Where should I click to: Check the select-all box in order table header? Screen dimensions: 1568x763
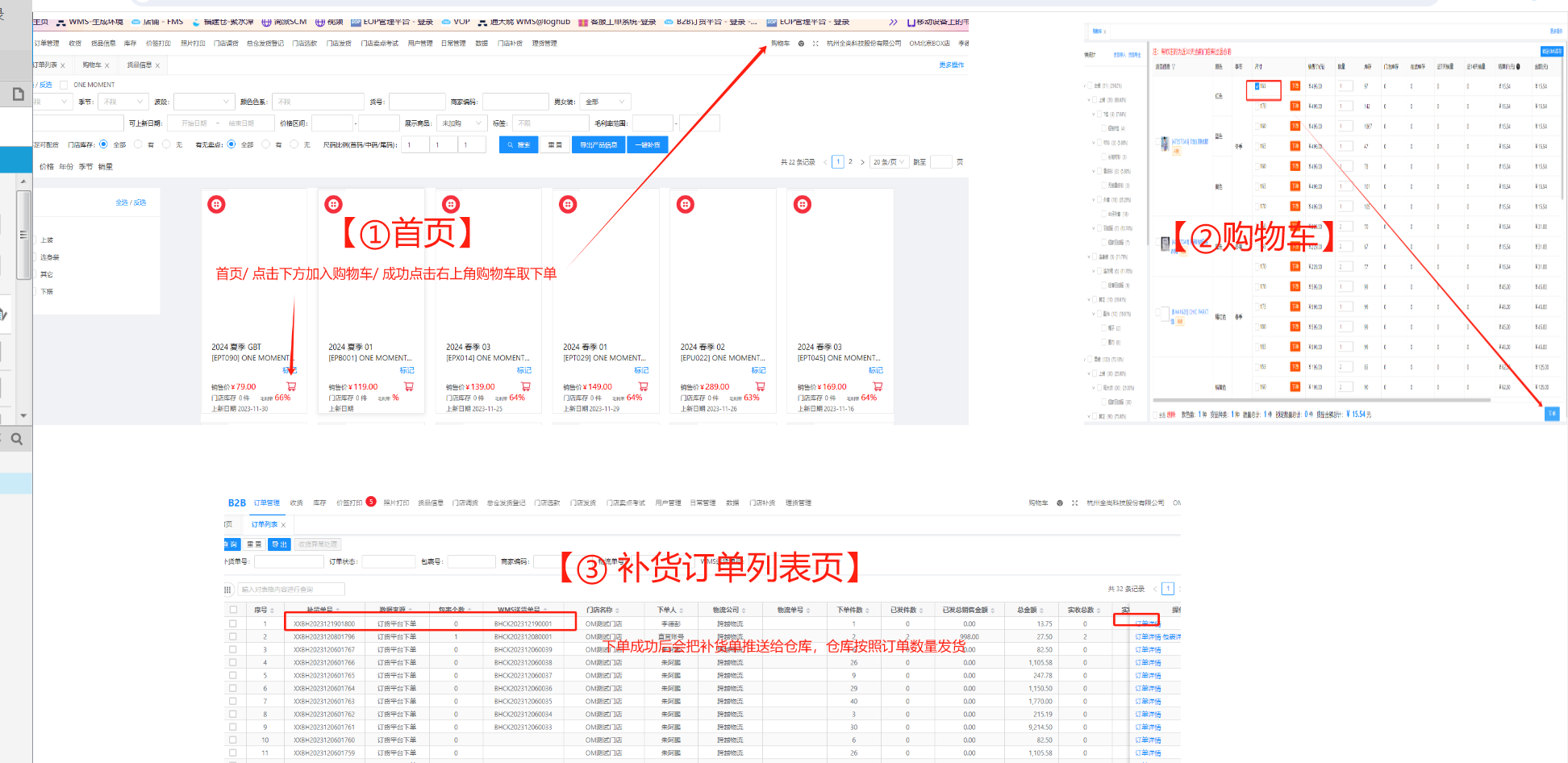click(x=233, y=610)
